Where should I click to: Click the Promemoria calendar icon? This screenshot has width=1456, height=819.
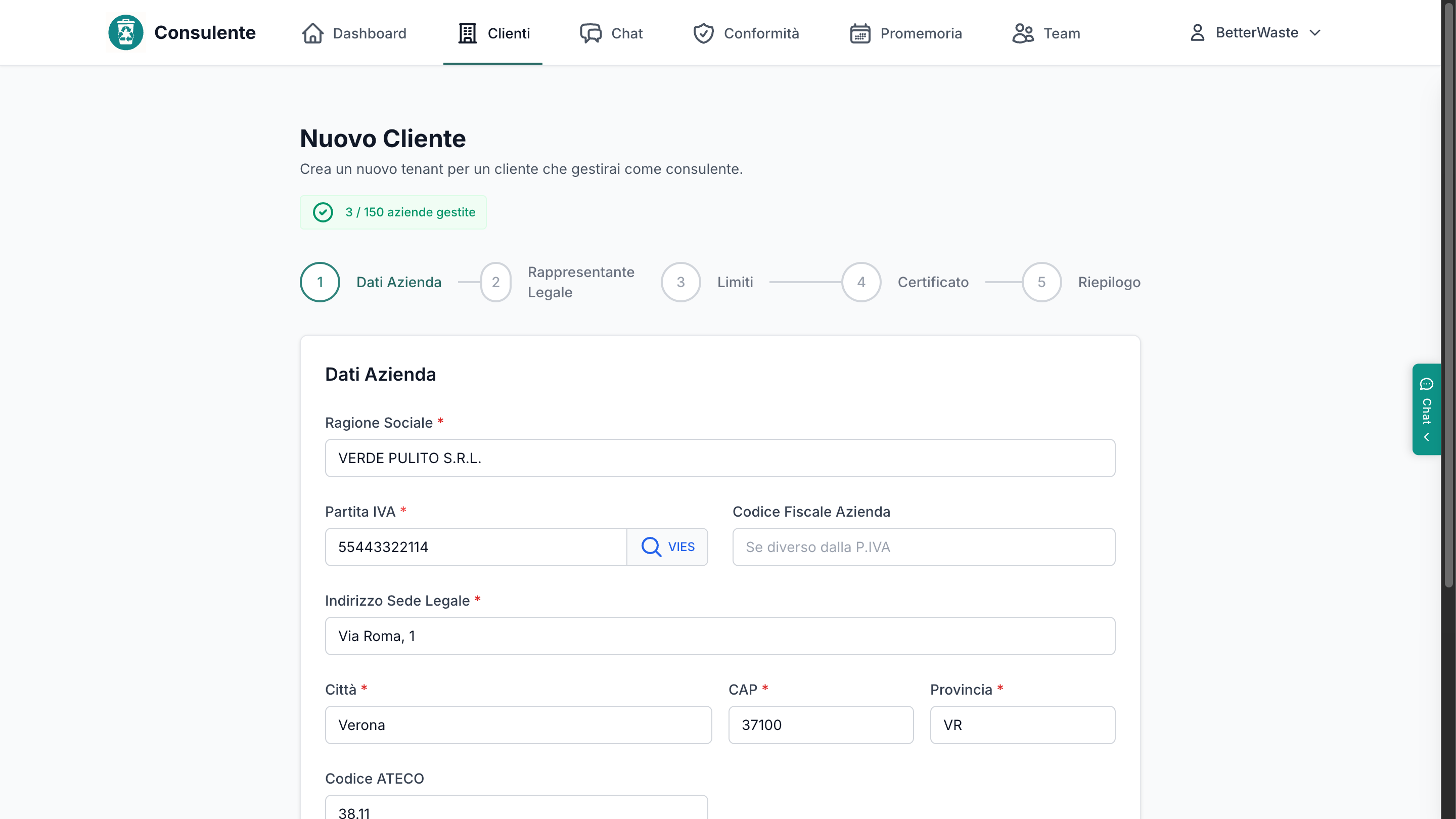point(860,33)
